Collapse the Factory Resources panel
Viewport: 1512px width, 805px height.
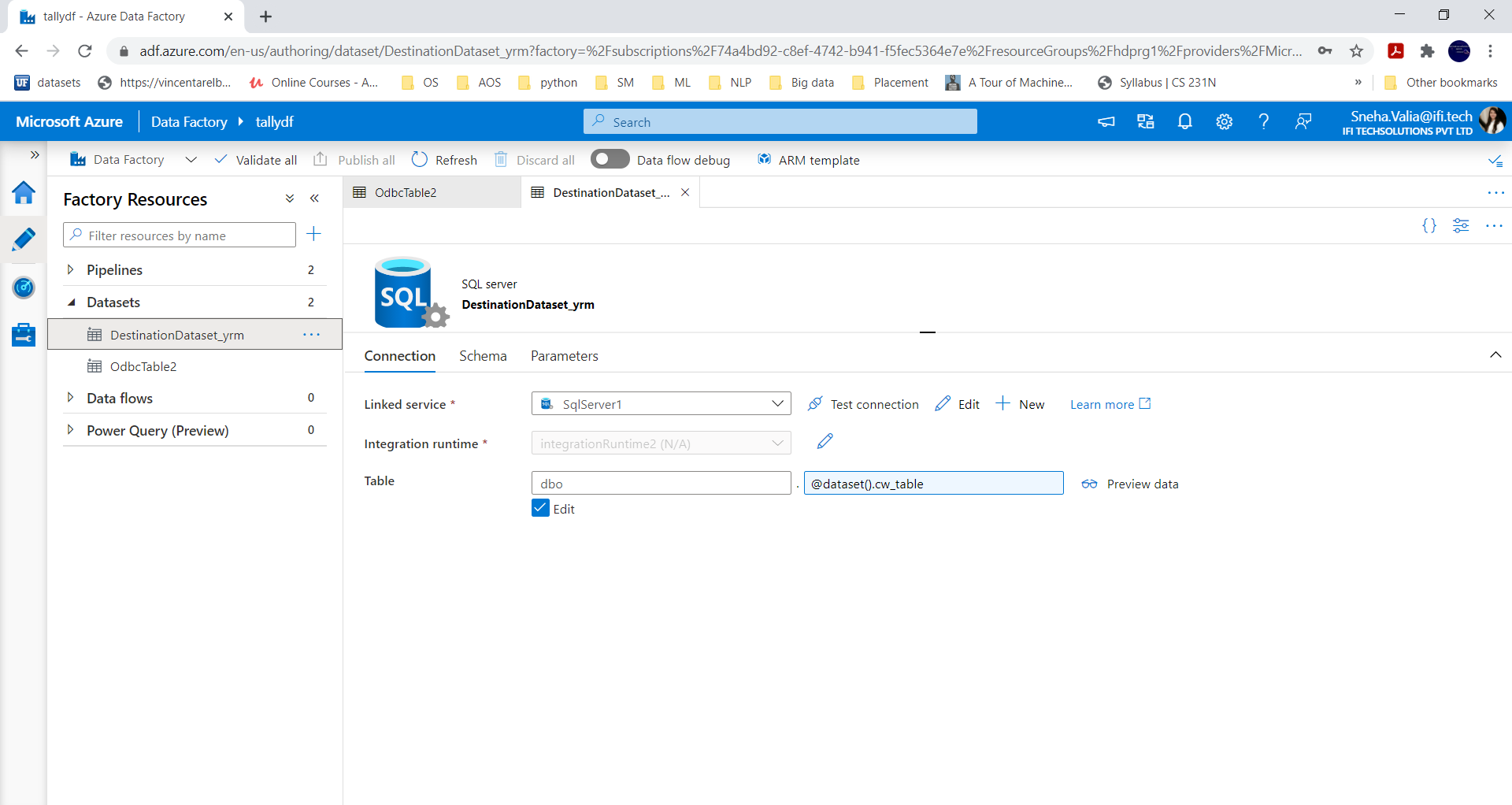[315, 198]
